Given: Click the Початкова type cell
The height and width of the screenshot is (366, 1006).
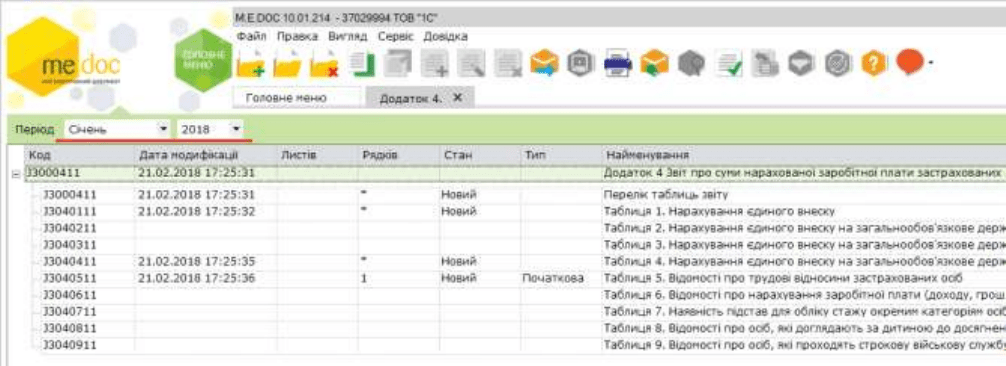Looking at the screenshot, I should 553,278.
